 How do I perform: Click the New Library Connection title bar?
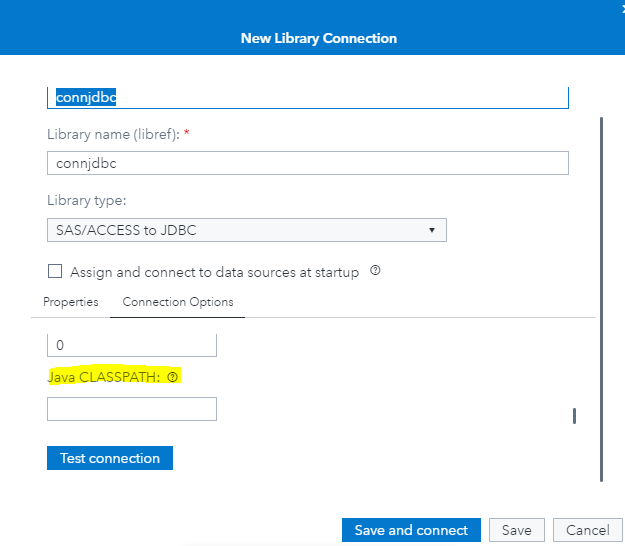(318, 39)
